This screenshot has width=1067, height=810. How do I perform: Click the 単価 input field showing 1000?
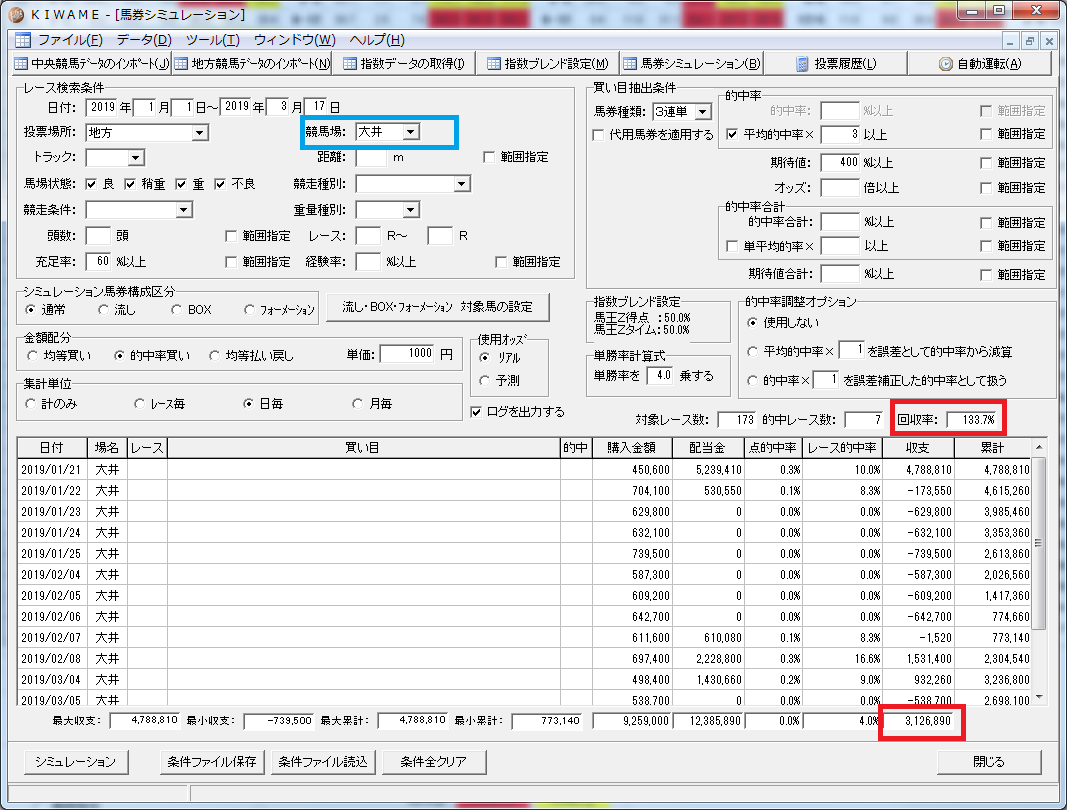coord(408,353)
